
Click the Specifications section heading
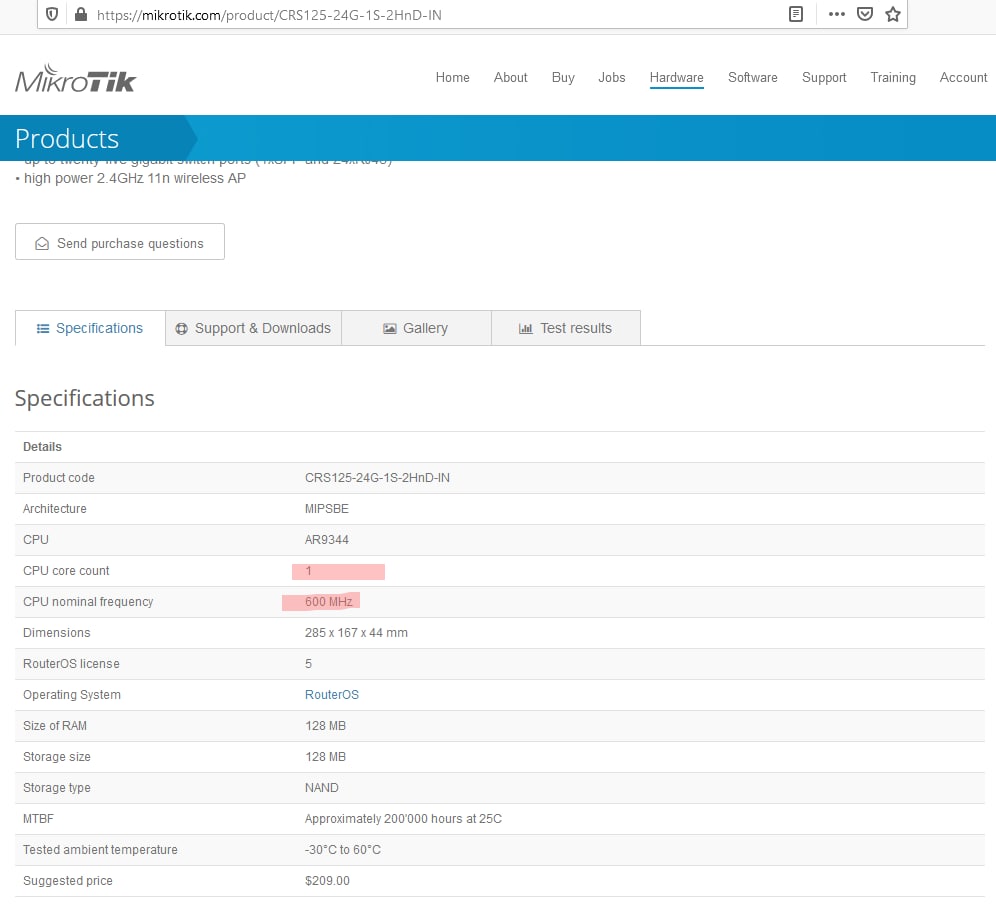[84, 398]
